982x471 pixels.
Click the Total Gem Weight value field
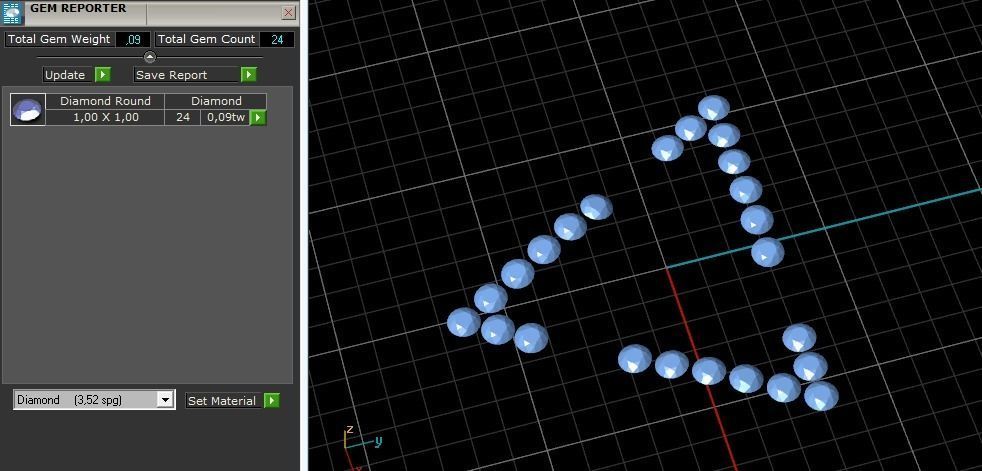[x=133, y=39]
